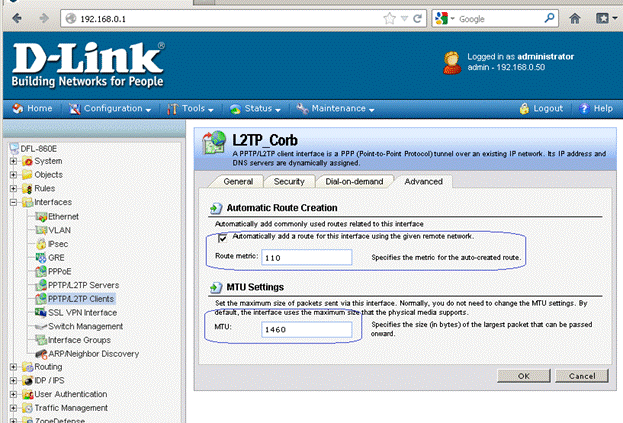Expand the Routing tree node

click(x=14, y=367)
